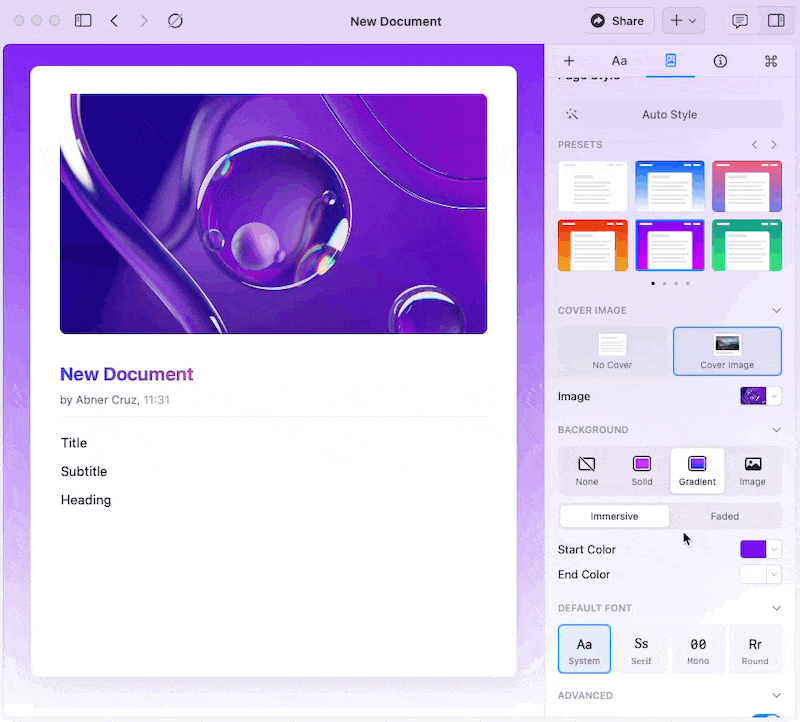Viewport: 800px width, 722px height.
Task: Click the purple bubbles cover image
Action: pyautogui.click(x=273, y=213)
